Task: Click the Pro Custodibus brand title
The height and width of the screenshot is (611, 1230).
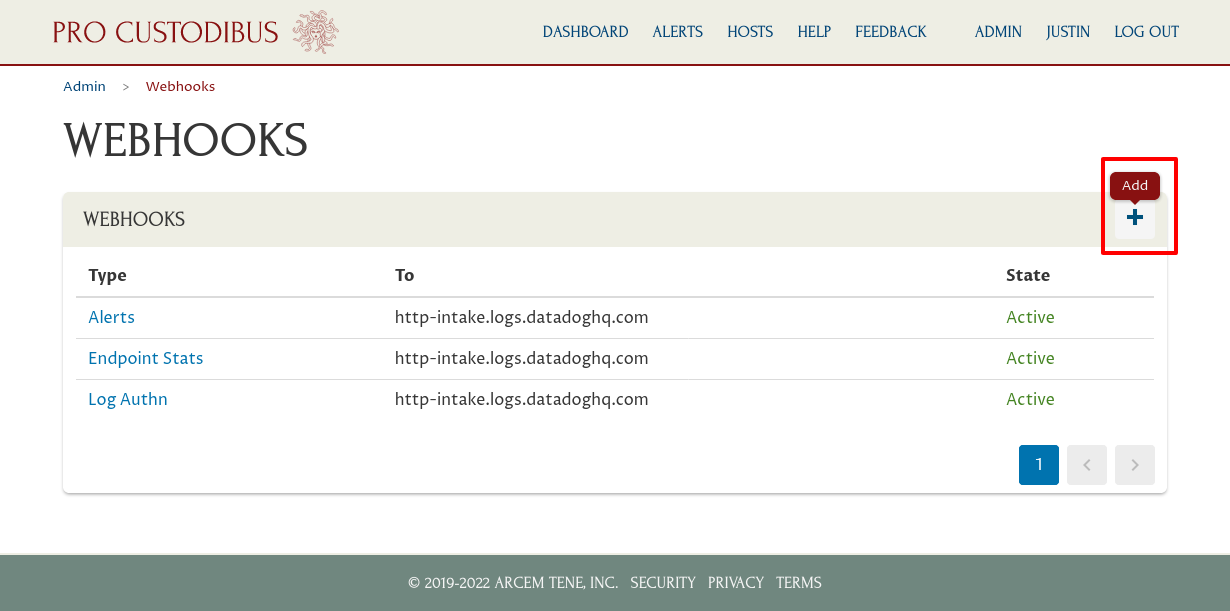Action: 165,32
